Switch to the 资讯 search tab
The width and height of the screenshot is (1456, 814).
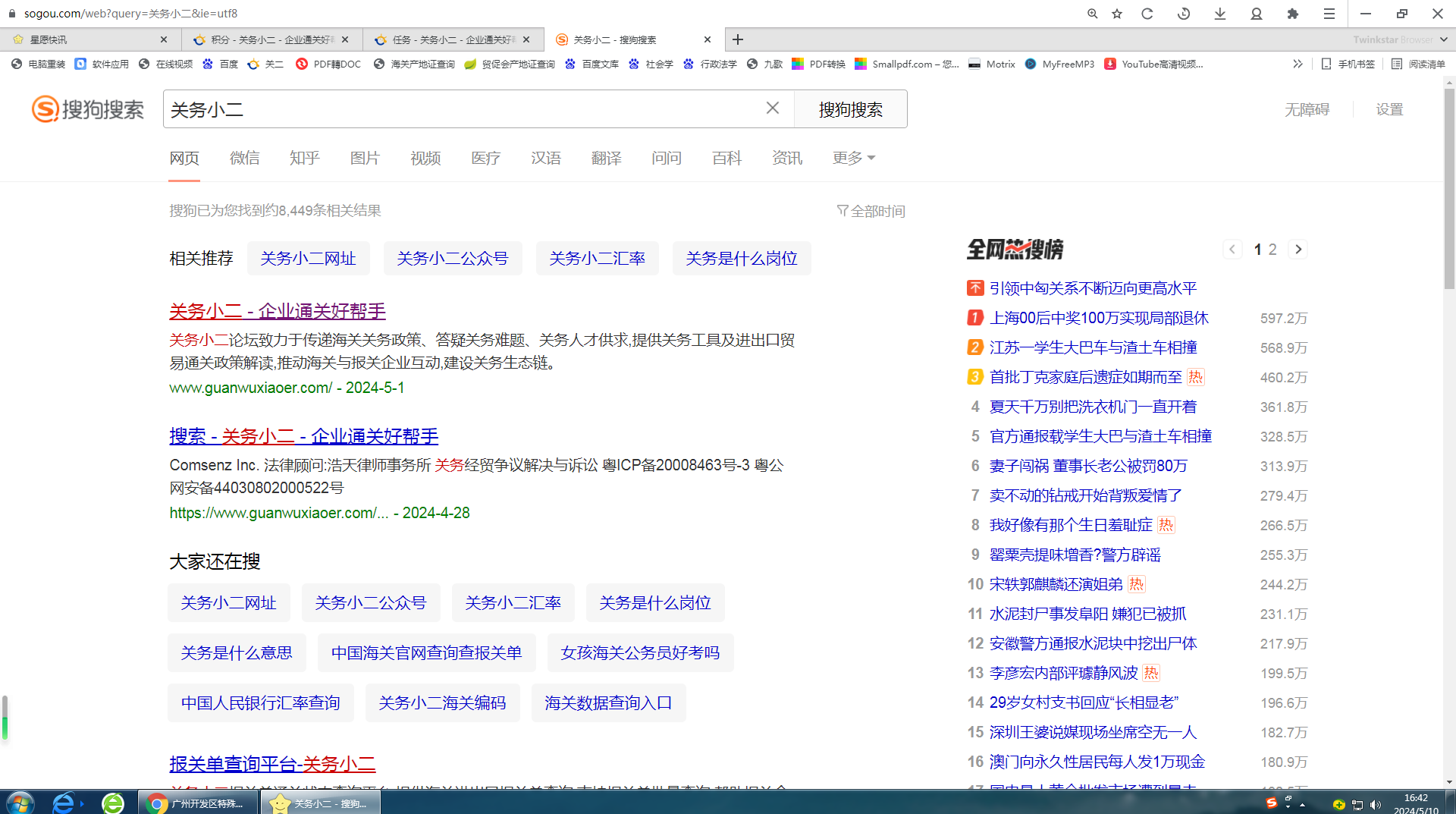(787, 158)
